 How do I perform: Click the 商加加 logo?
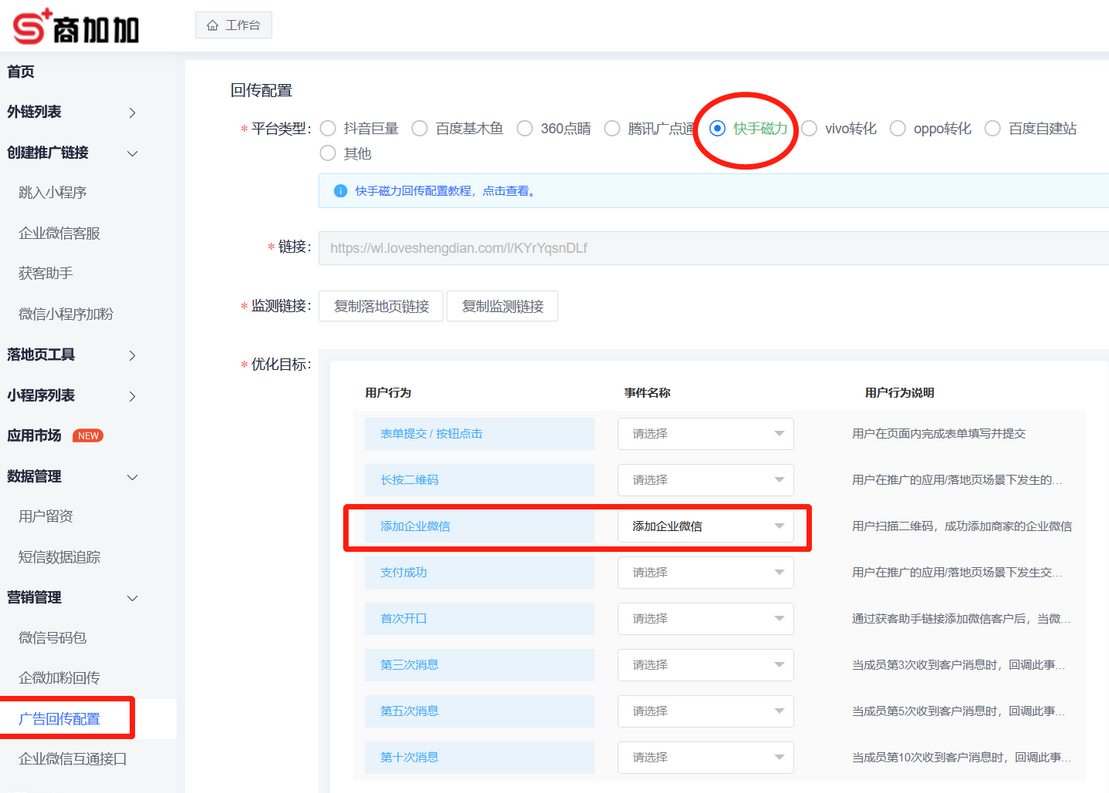click(x=76, y=27)
